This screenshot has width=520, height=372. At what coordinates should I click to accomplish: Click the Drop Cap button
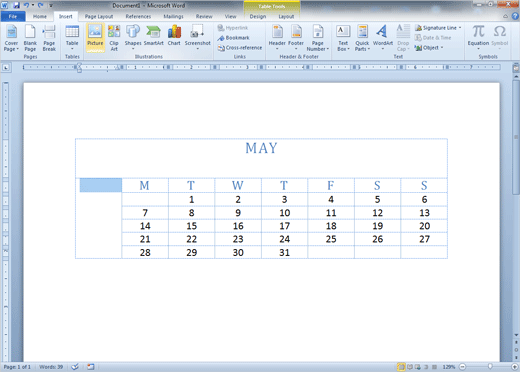(x=403, y=38)
